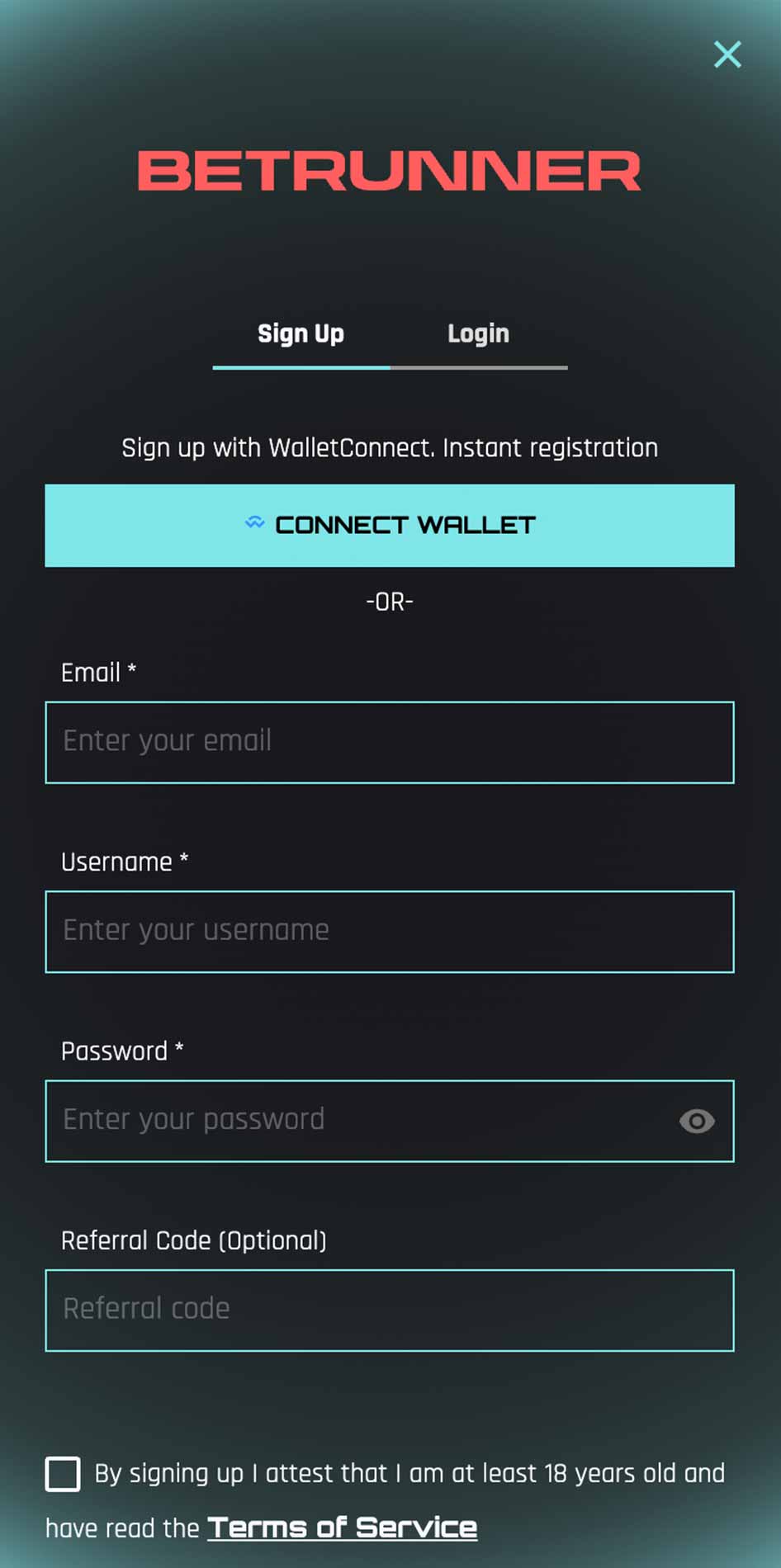Click the age attestation text
781x1568 pixels.
point(409,1474)
